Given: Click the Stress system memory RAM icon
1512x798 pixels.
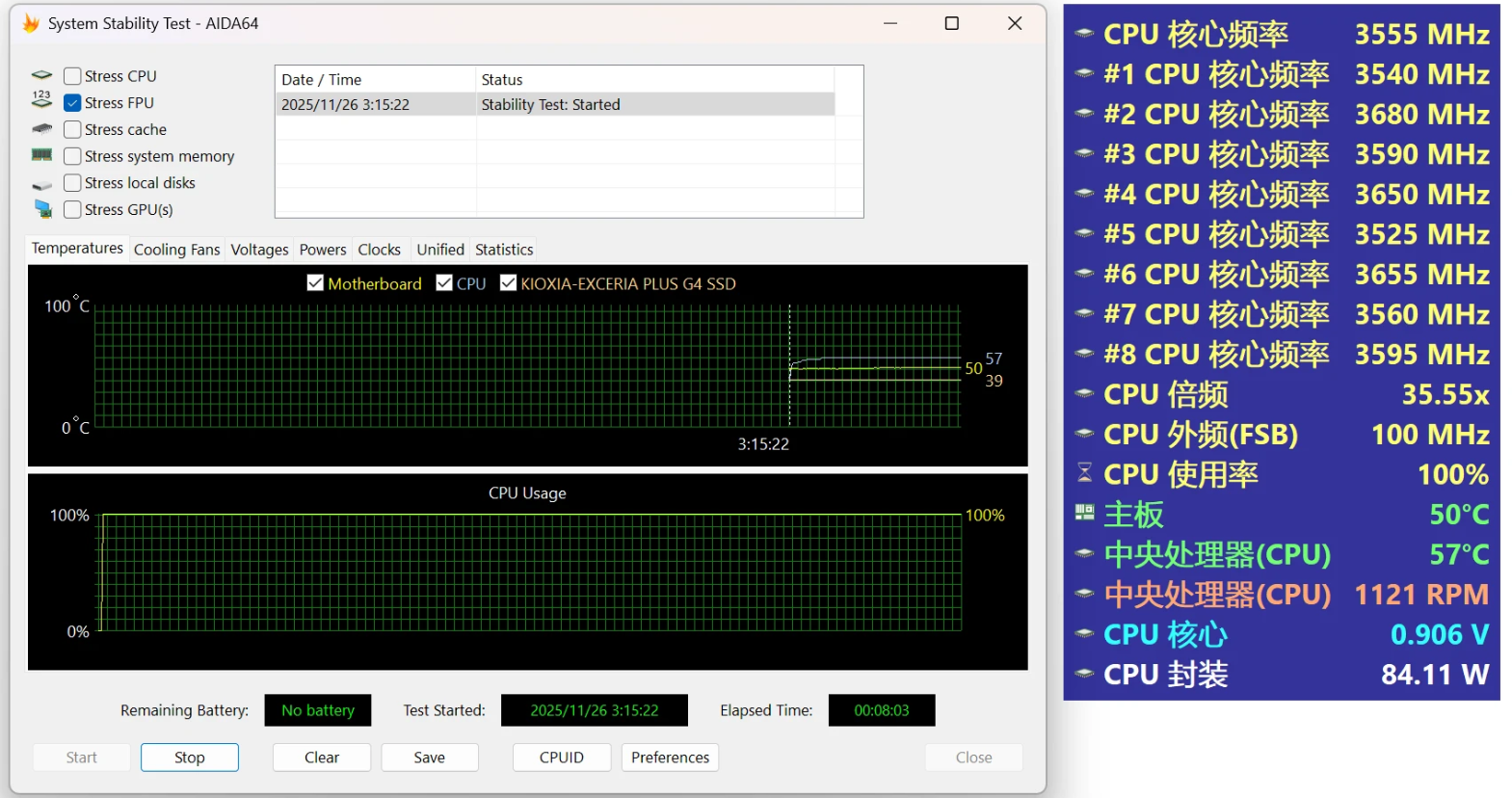Looking at the screenshot, I should point(41,155).
